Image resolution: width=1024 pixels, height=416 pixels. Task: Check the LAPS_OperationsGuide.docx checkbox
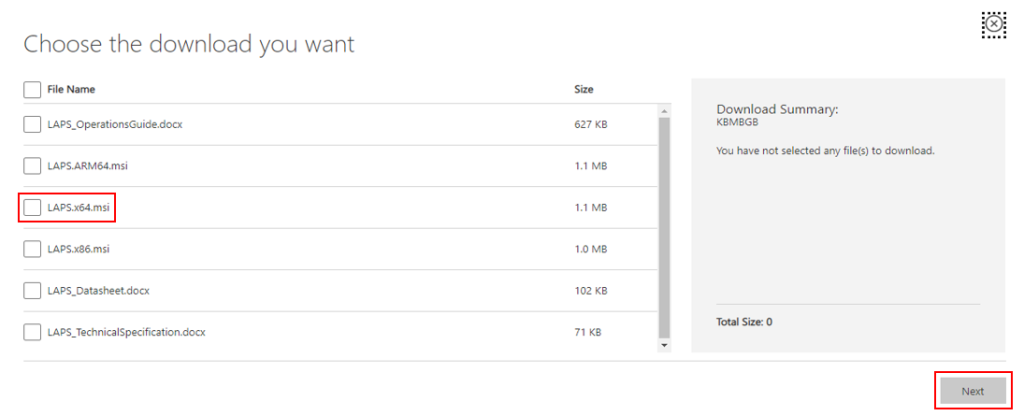(32, 125)
